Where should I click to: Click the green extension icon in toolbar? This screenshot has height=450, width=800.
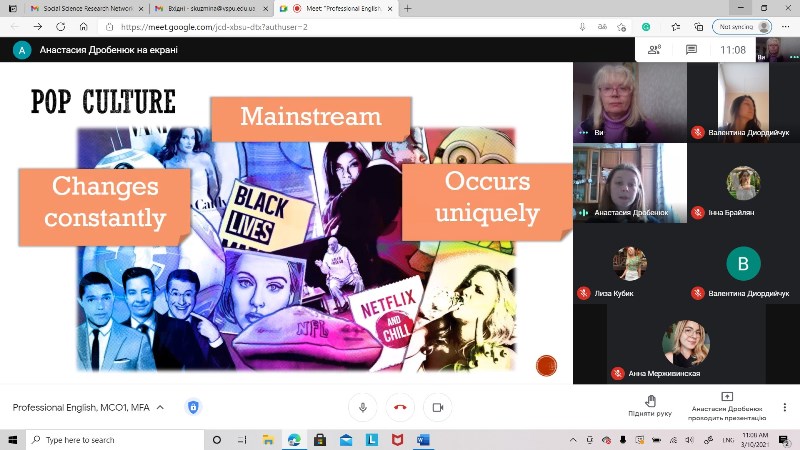[646, 27]
